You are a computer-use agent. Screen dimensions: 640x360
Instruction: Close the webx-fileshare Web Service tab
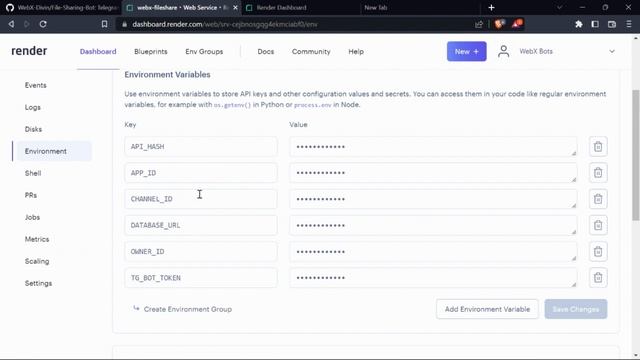click(x=235, y=7)
